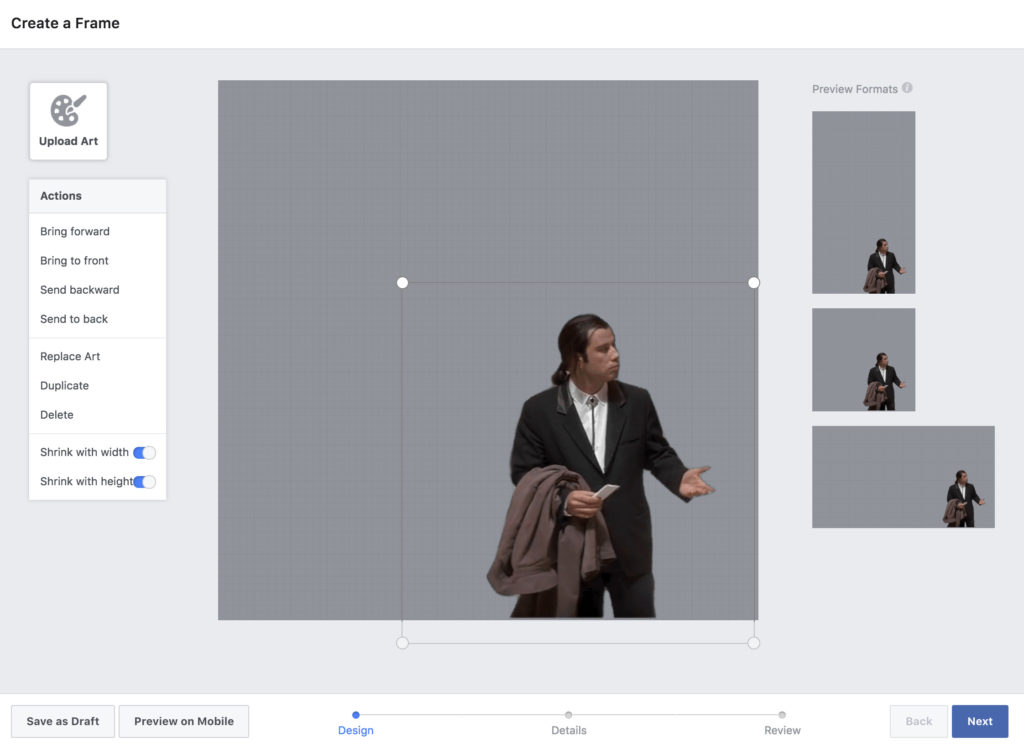
Task: Click the top square preview thumbnail
Action: point(863,202)
